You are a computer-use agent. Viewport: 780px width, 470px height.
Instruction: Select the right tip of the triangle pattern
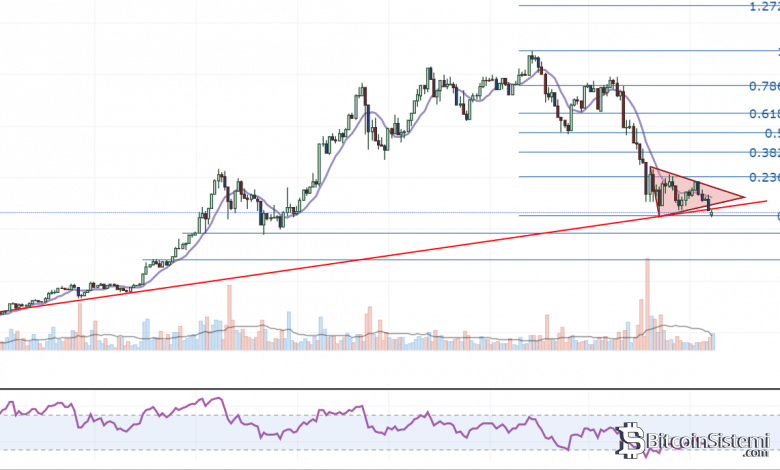(744, 197)
